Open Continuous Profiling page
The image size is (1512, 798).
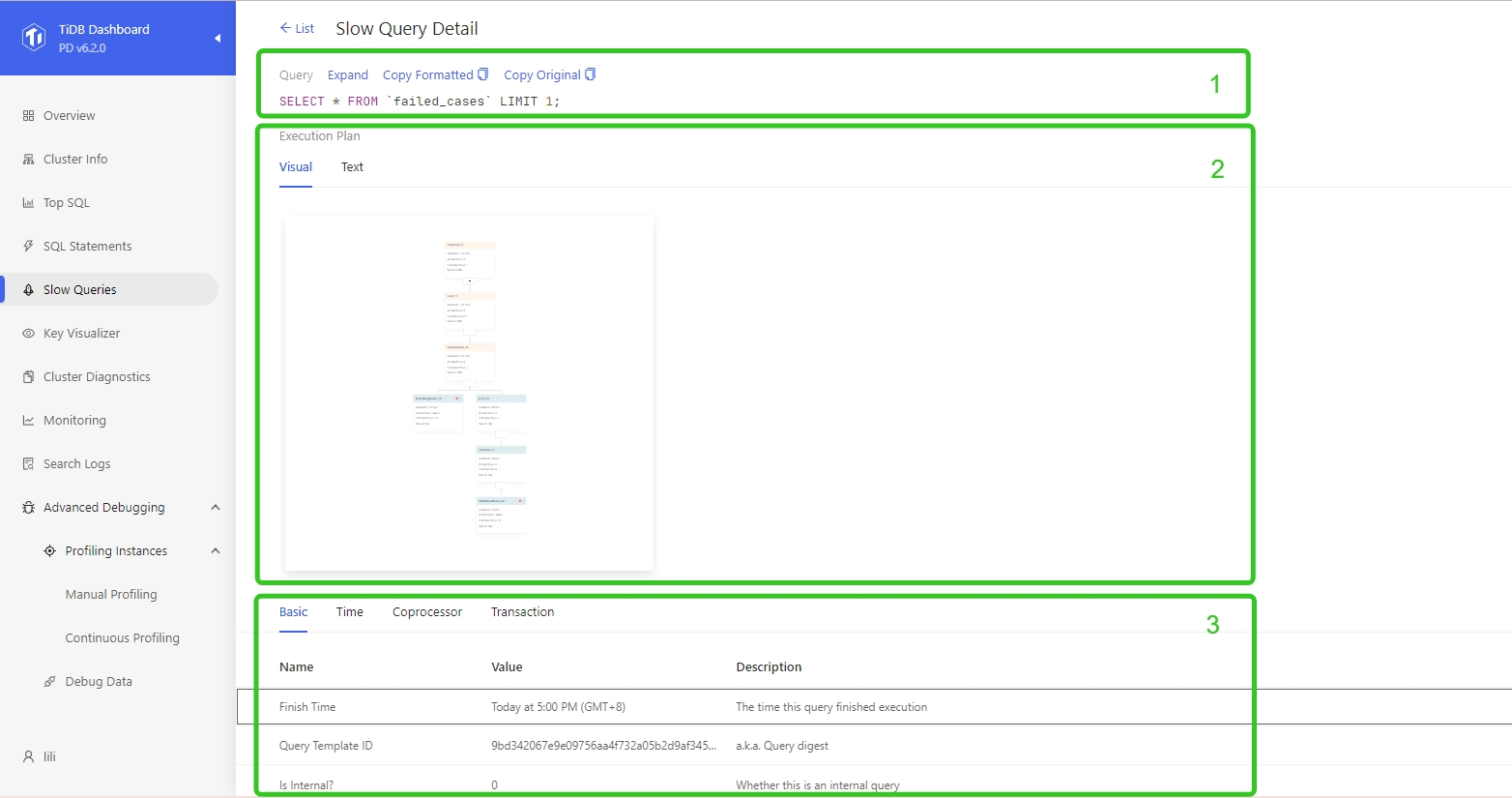[x=122, y=638]
